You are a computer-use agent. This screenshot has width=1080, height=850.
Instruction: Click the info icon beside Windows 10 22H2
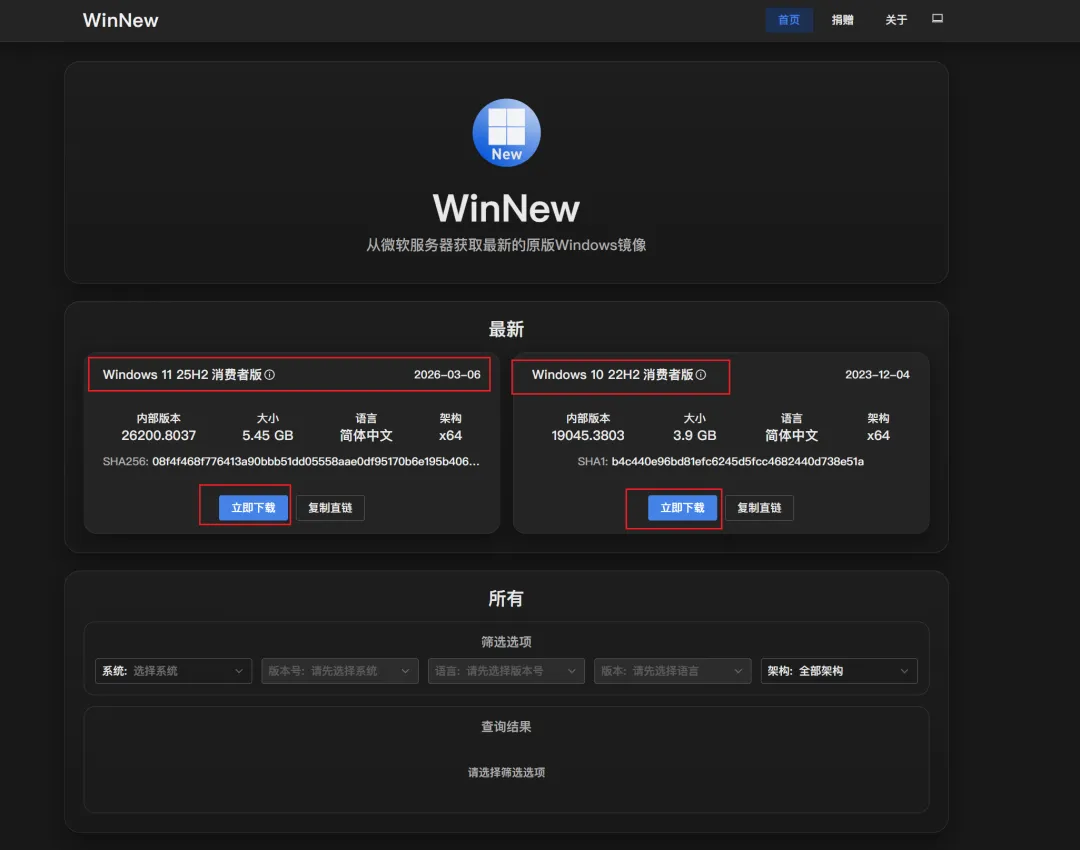pyautogui.click(x=700, y=375)
